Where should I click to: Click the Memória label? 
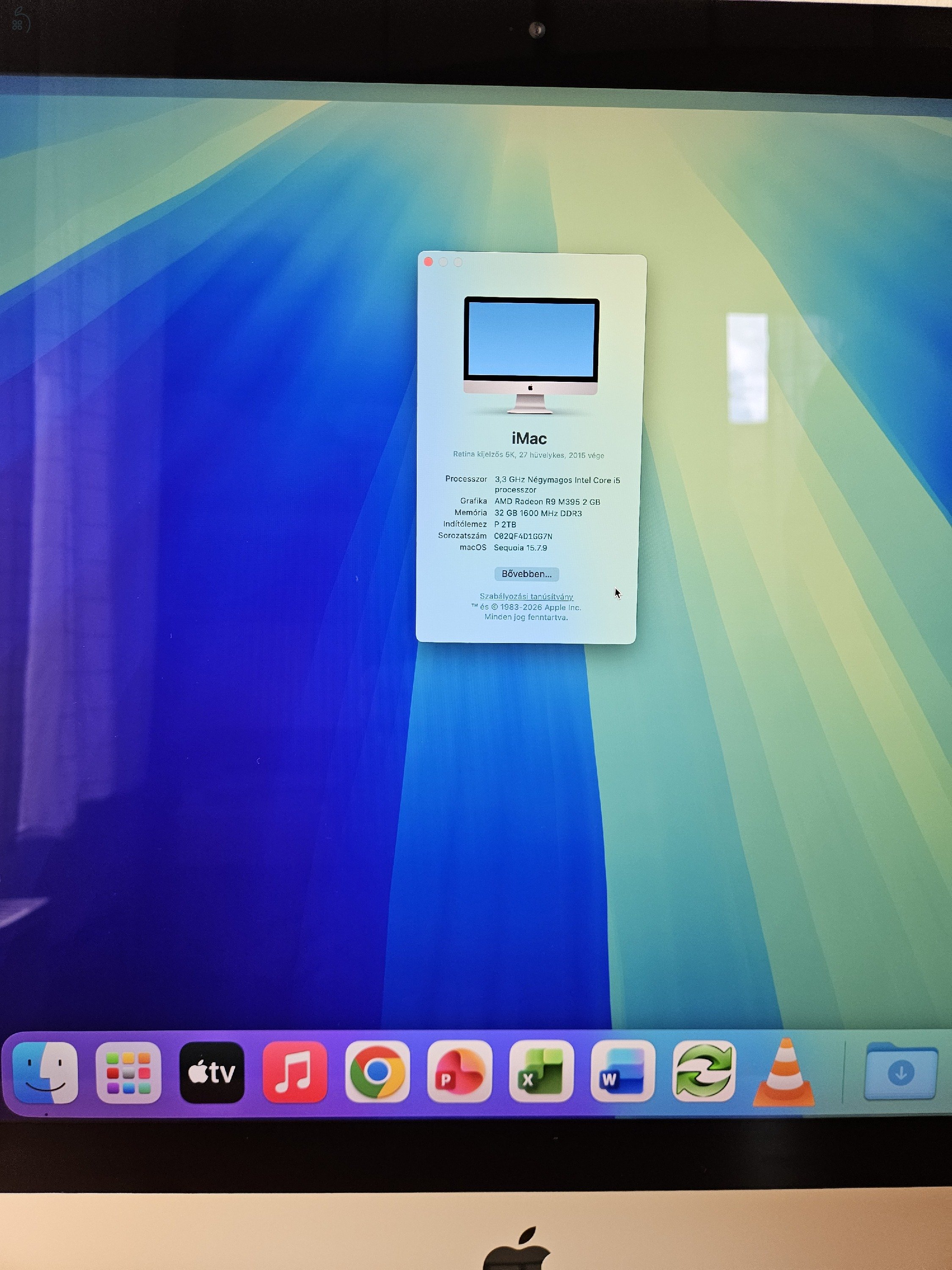(x=470, y=513)
